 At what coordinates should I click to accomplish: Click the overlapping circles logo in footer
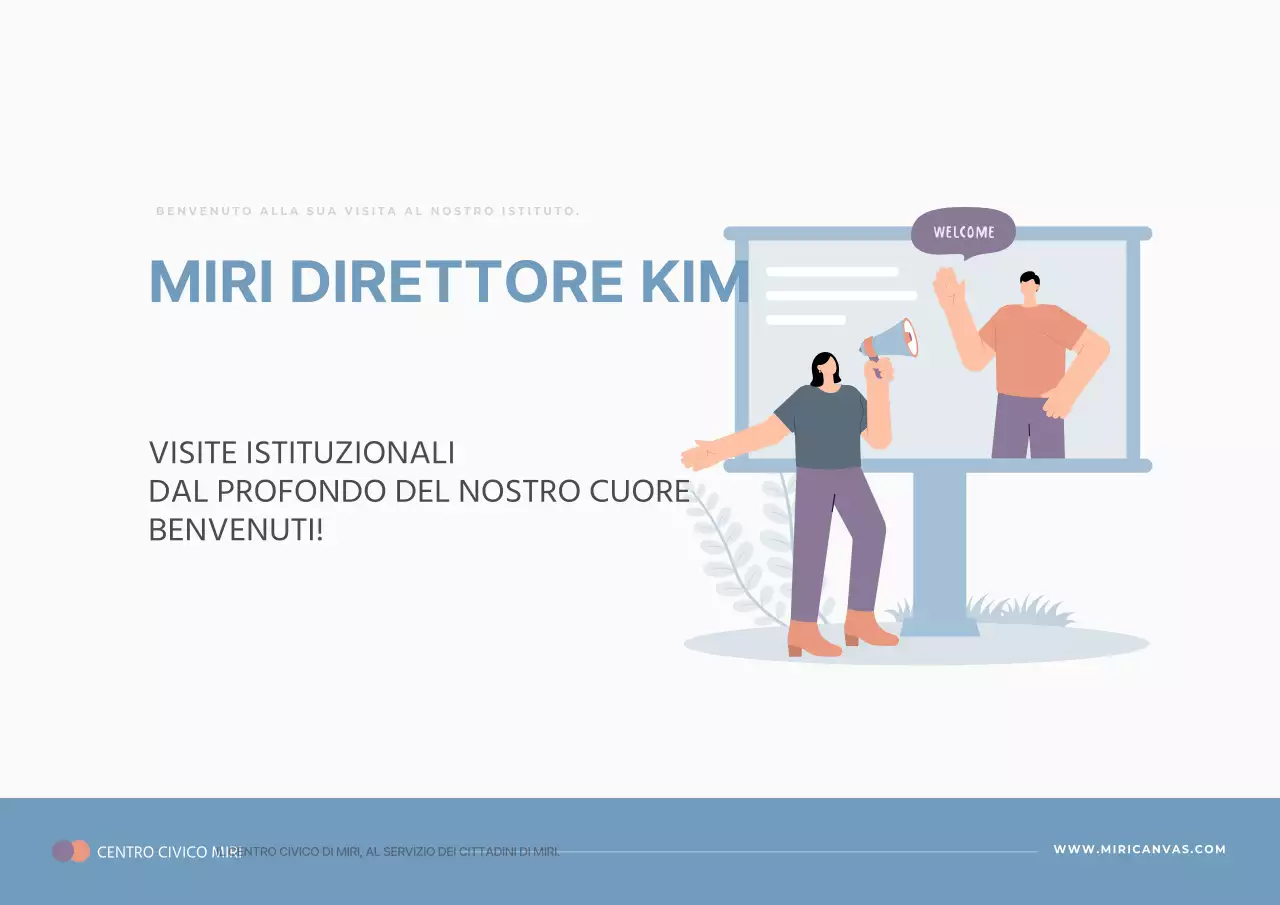pyautogui.click(x=71, y=851)
